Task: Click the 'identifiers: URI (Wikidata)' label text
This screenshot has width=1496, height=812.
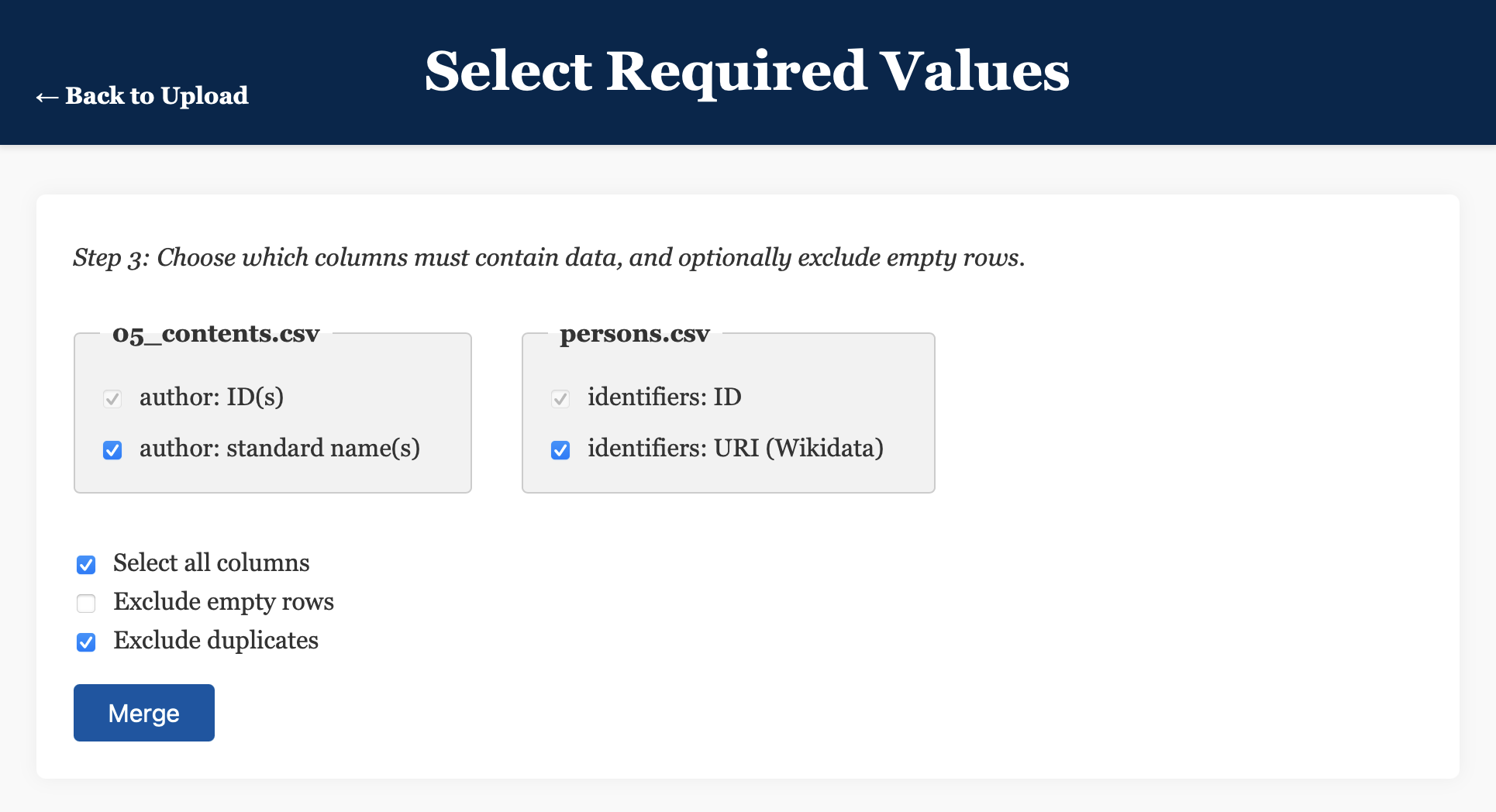Action: coord(736,448)
